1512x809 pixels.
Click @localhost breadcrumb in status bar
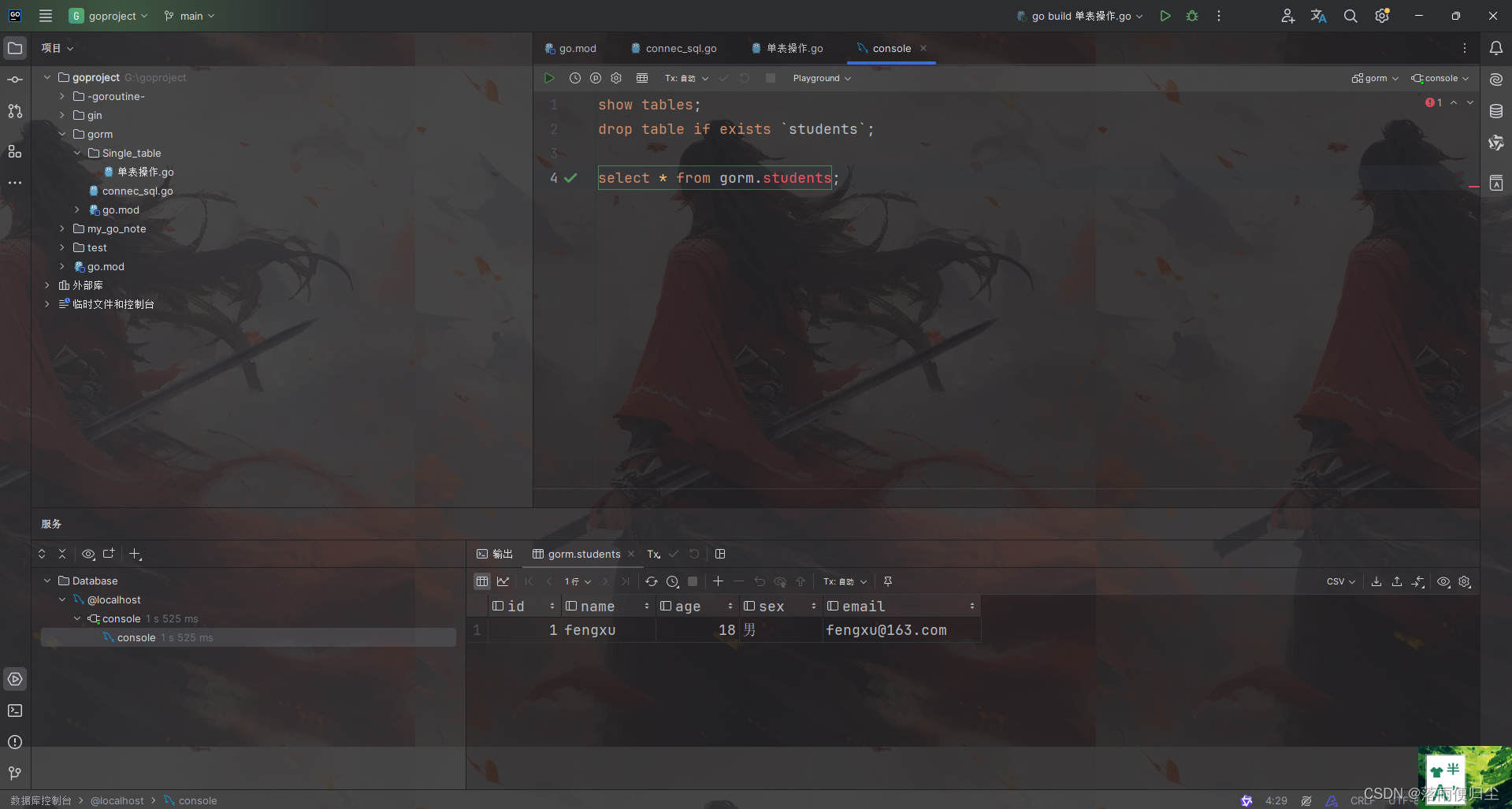(x=117, y=800)
